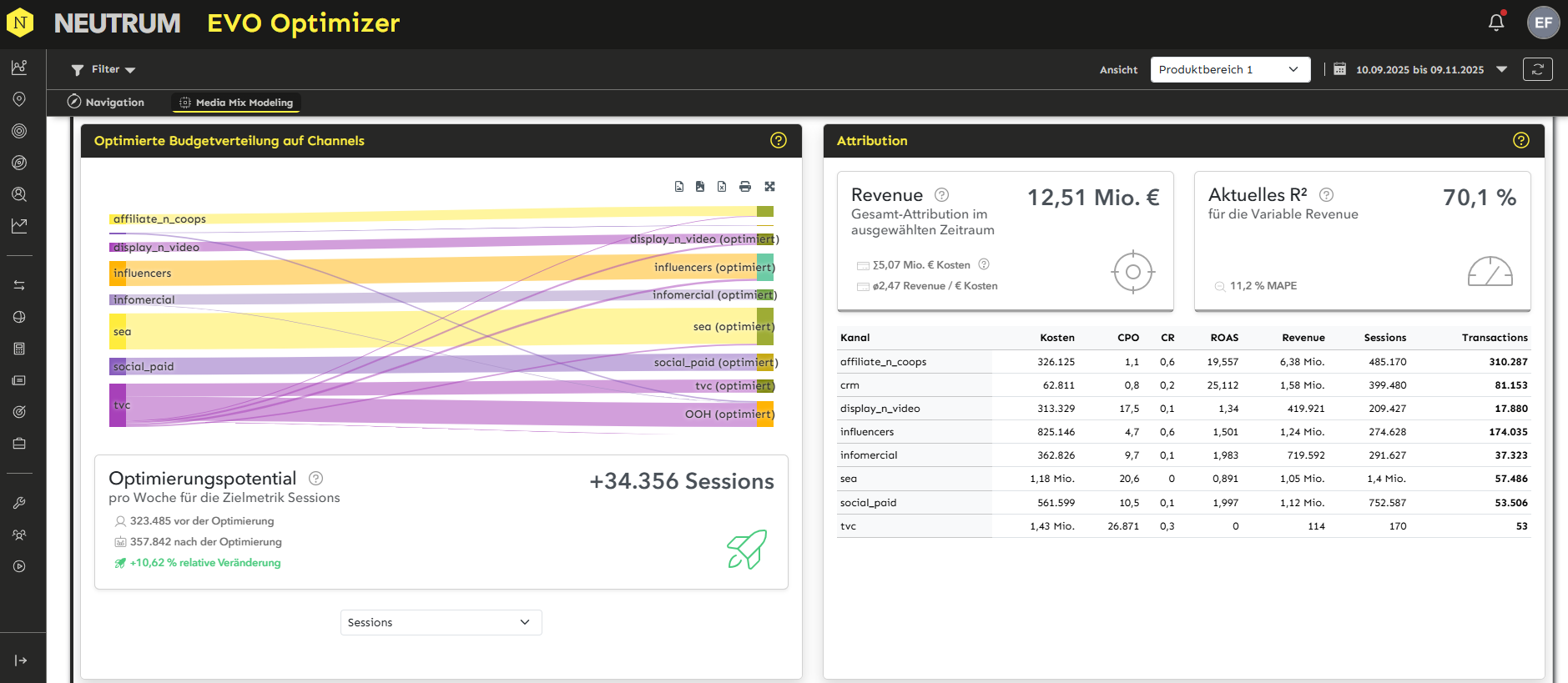Expand the sidebar with arrow icon

coord(21,660)
